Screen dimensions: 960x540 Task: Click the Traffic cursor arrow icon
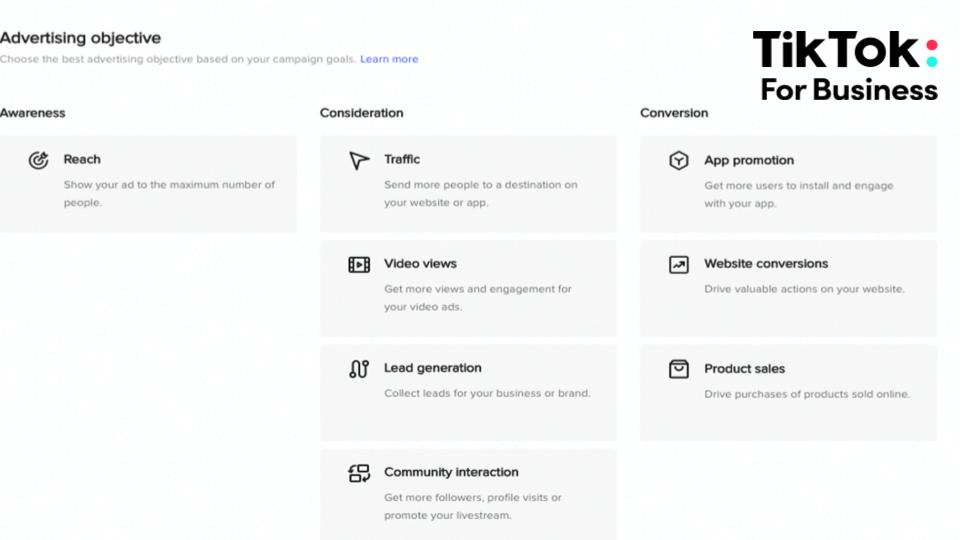(x=359, y=160)
